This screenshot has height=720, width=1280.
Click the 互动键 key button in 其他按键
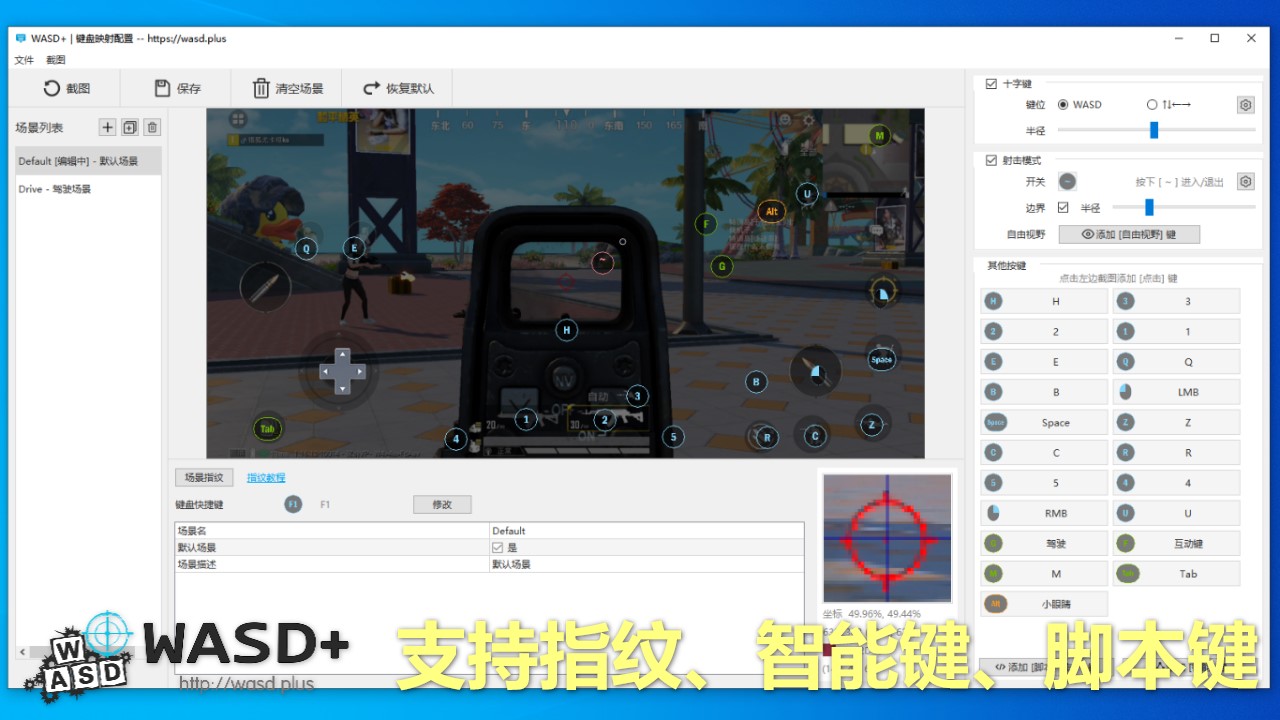1176,544
